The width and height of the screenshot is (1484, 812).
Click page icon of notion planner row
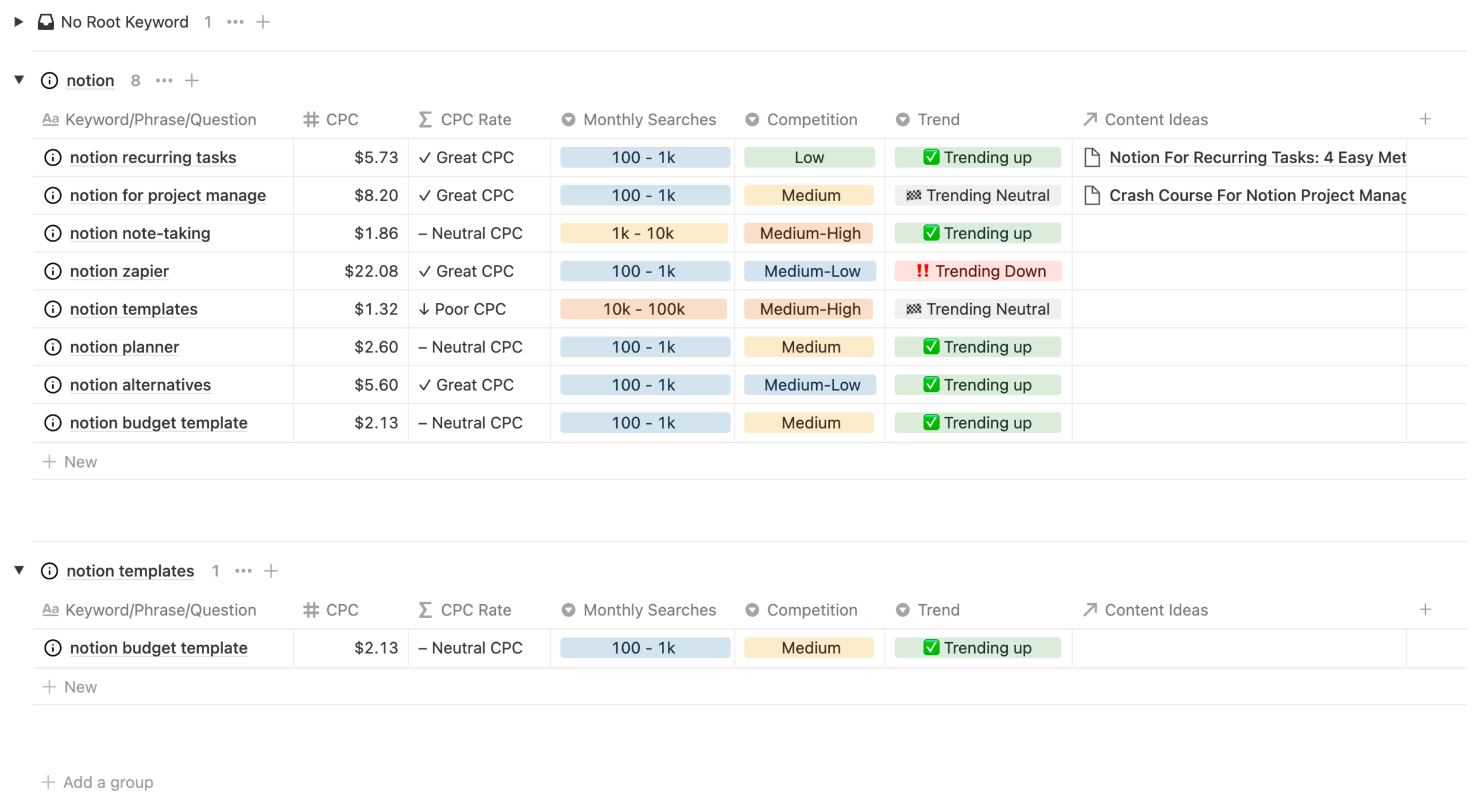53,347
